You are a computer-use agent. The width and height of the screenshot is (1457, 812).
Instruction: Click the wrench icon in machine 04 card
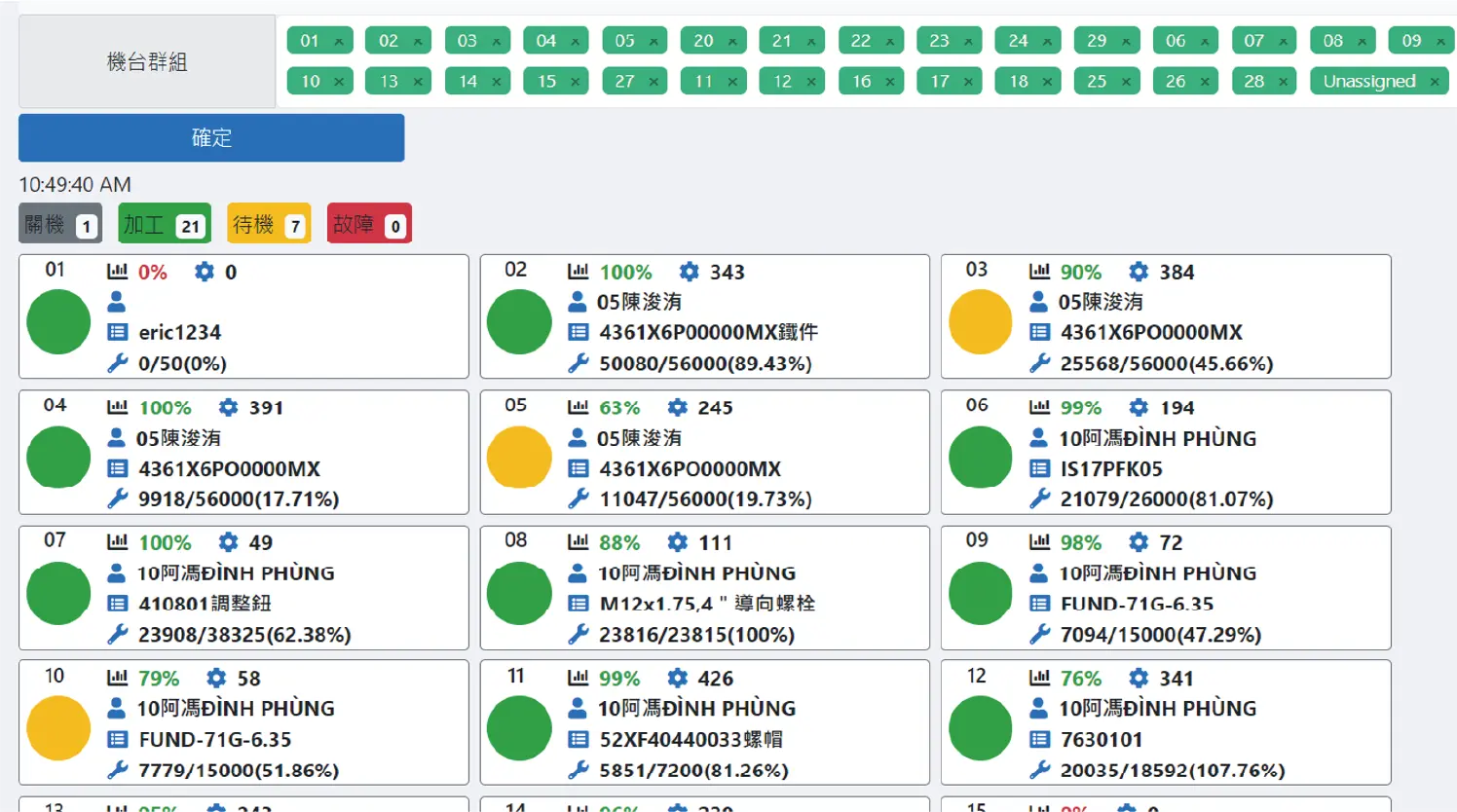pos(117,498)
